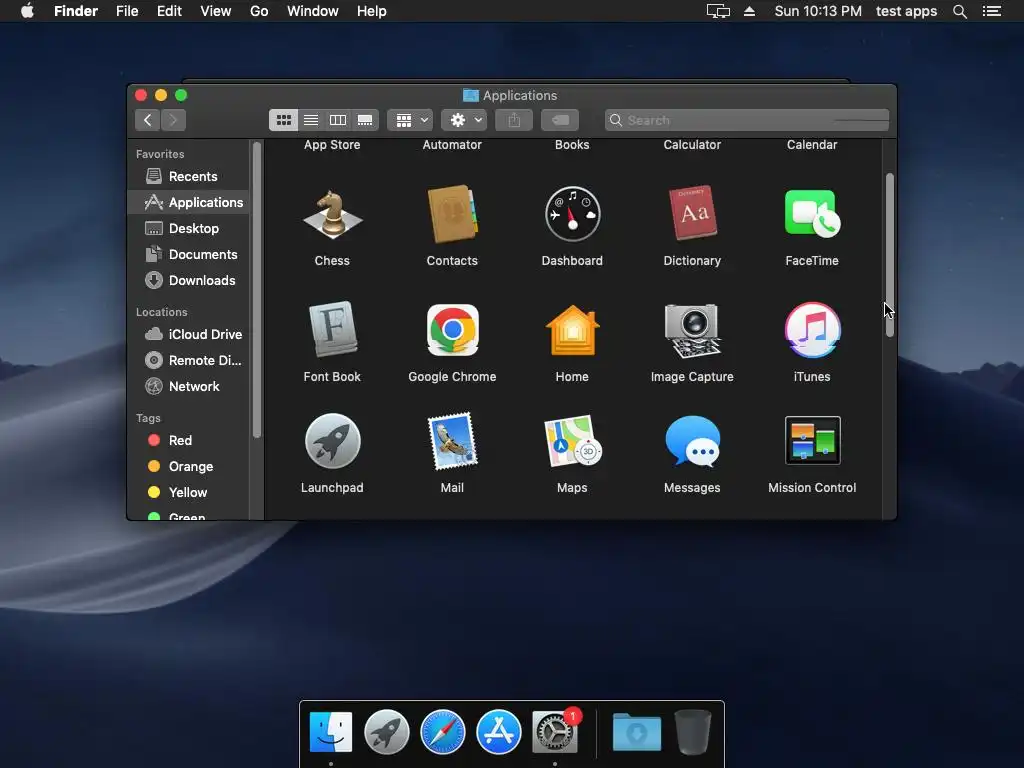Open the Window menu
1024x768 pixels.
[313, 11]
